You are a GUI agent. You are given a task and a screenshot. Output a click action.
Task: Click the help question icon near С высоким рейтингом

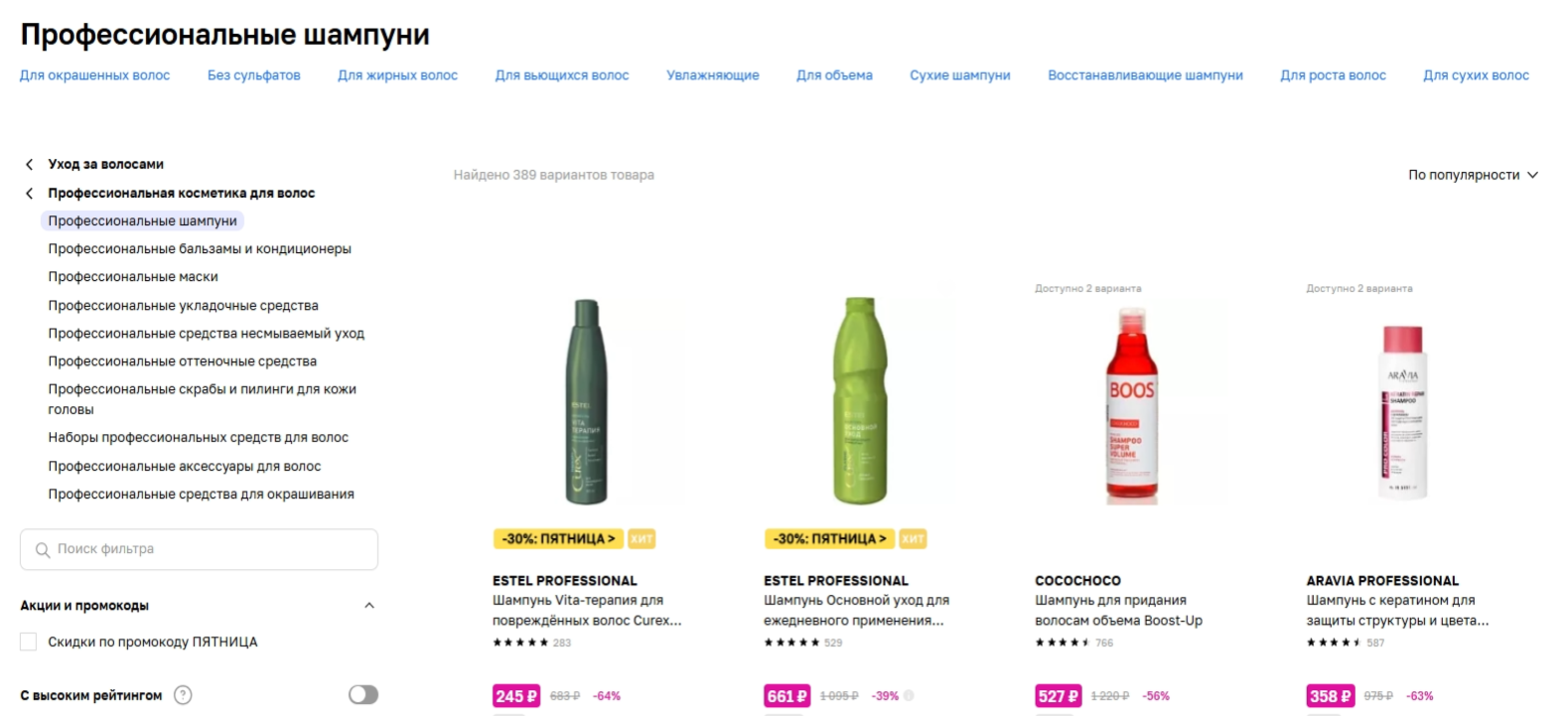(183, 695)
